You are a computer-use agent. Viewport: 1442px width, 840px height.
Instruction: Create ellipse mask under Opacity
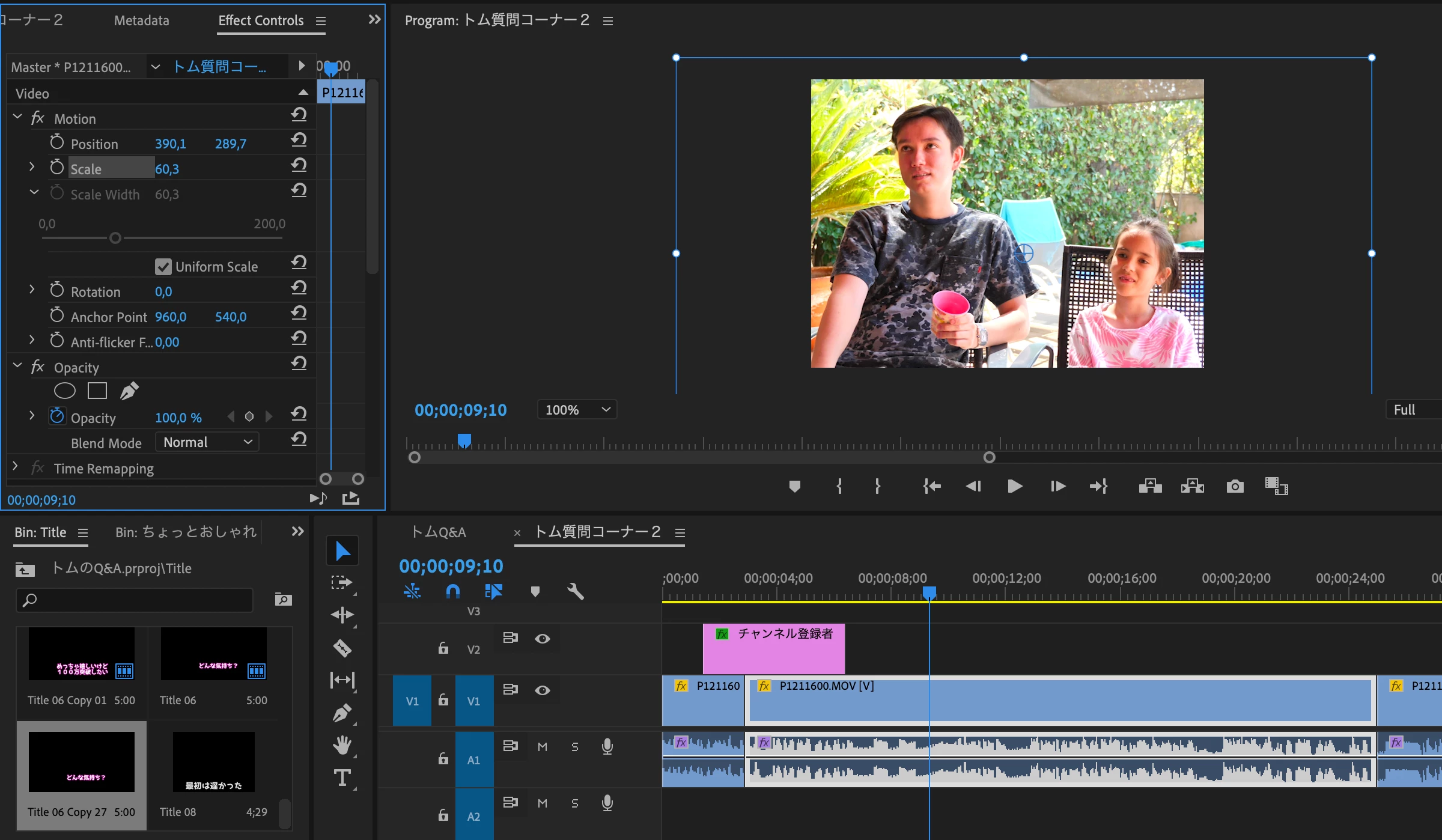coord(64,391)
